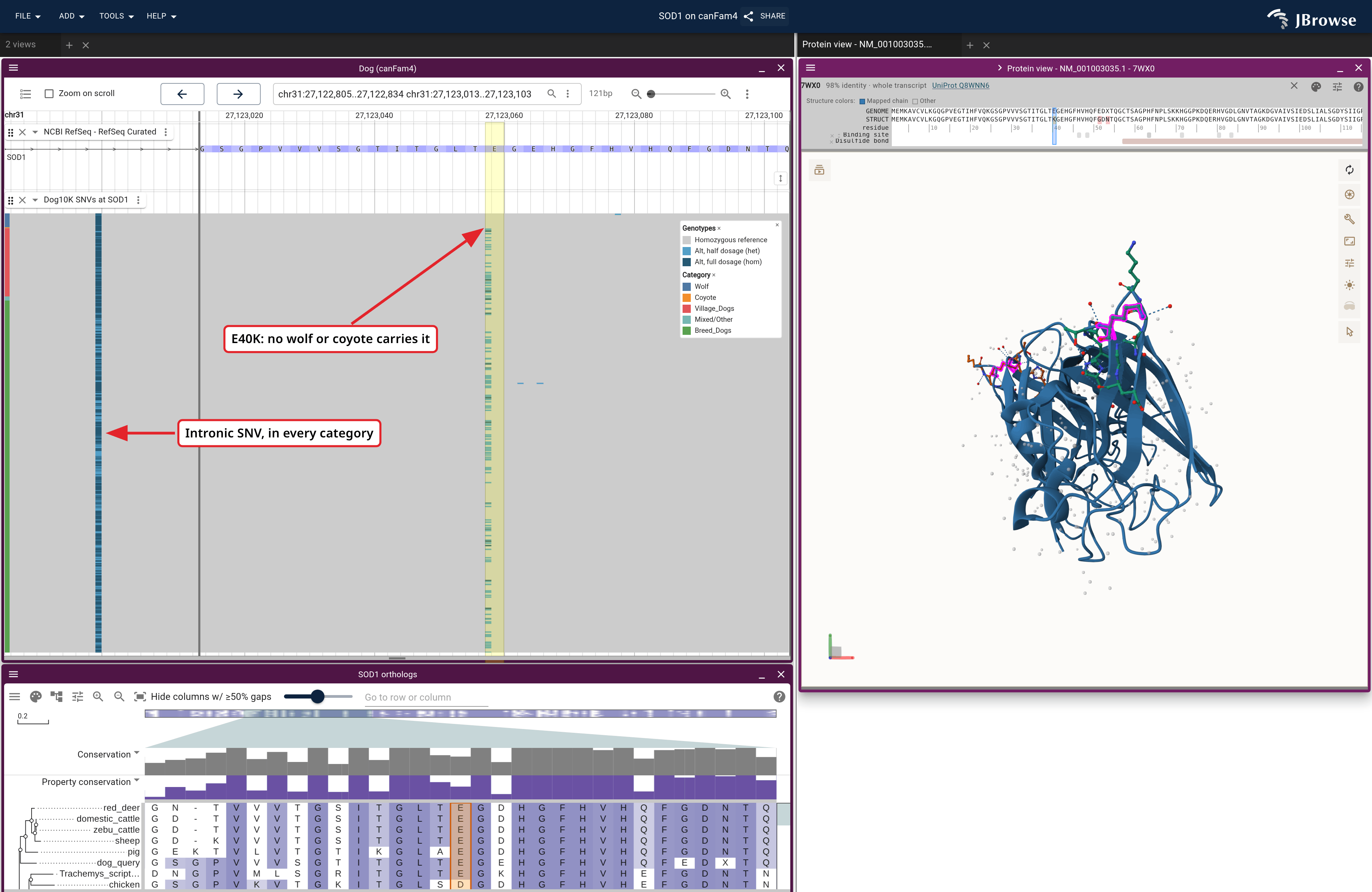Image resolution: width=1372 pixels, height=892 pixels.
Task: Open the Property conservation dropdown
Action: pos(137,781)
